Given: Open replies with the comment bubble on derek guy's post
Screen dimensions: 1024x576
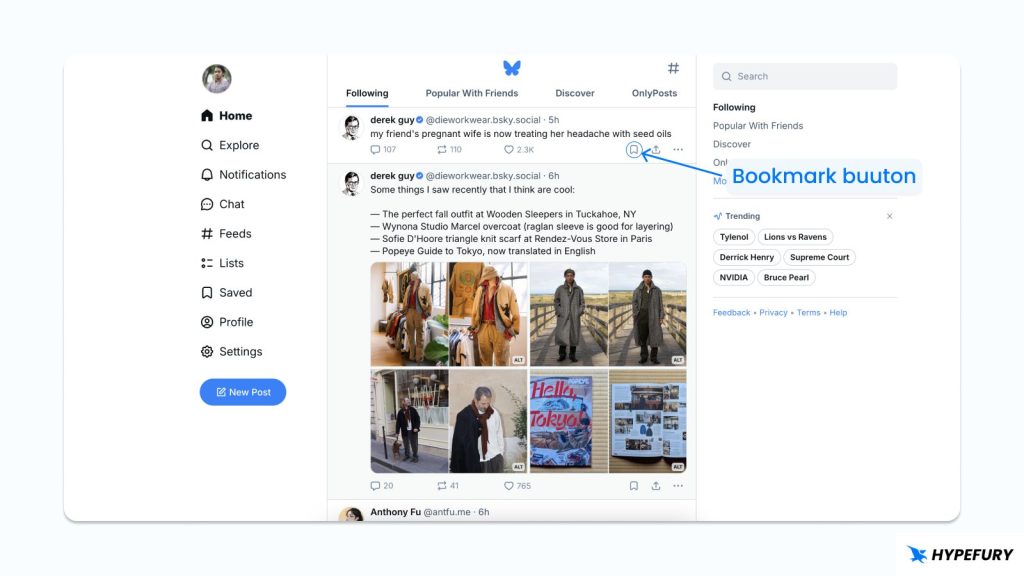Looking at the screenshot, I should coord(375,149).
